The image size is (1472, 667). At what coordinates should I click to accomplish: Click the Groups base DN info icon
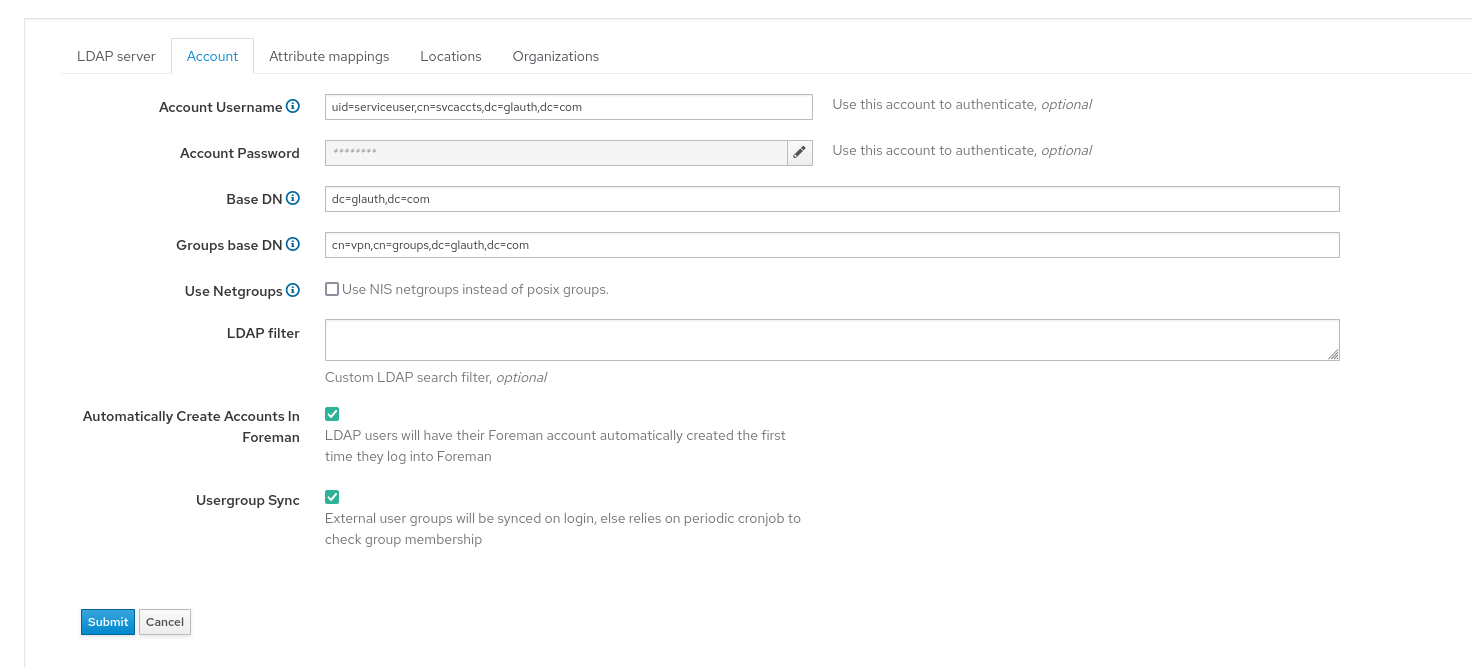coord(293,243)
